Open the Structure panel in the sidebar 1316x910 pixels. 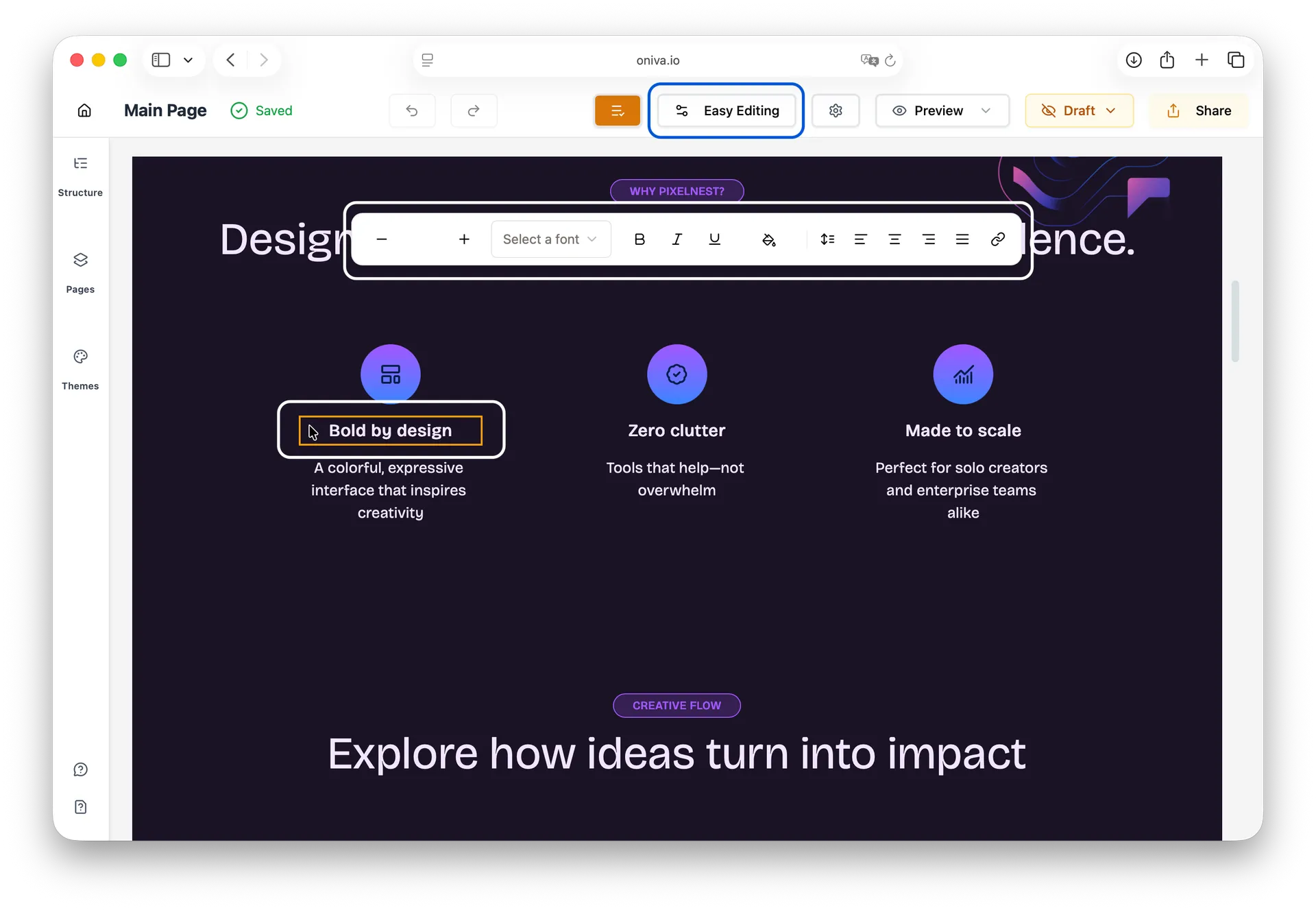coord(80,175)
